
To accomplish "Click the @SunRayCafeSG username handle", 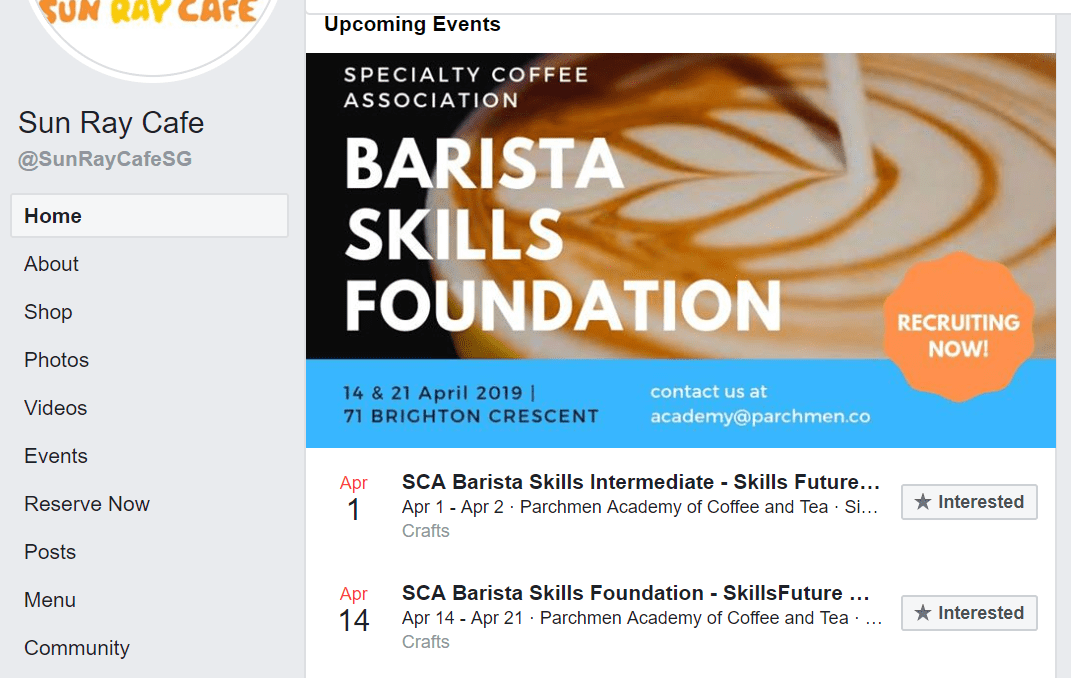I will 105,159.
